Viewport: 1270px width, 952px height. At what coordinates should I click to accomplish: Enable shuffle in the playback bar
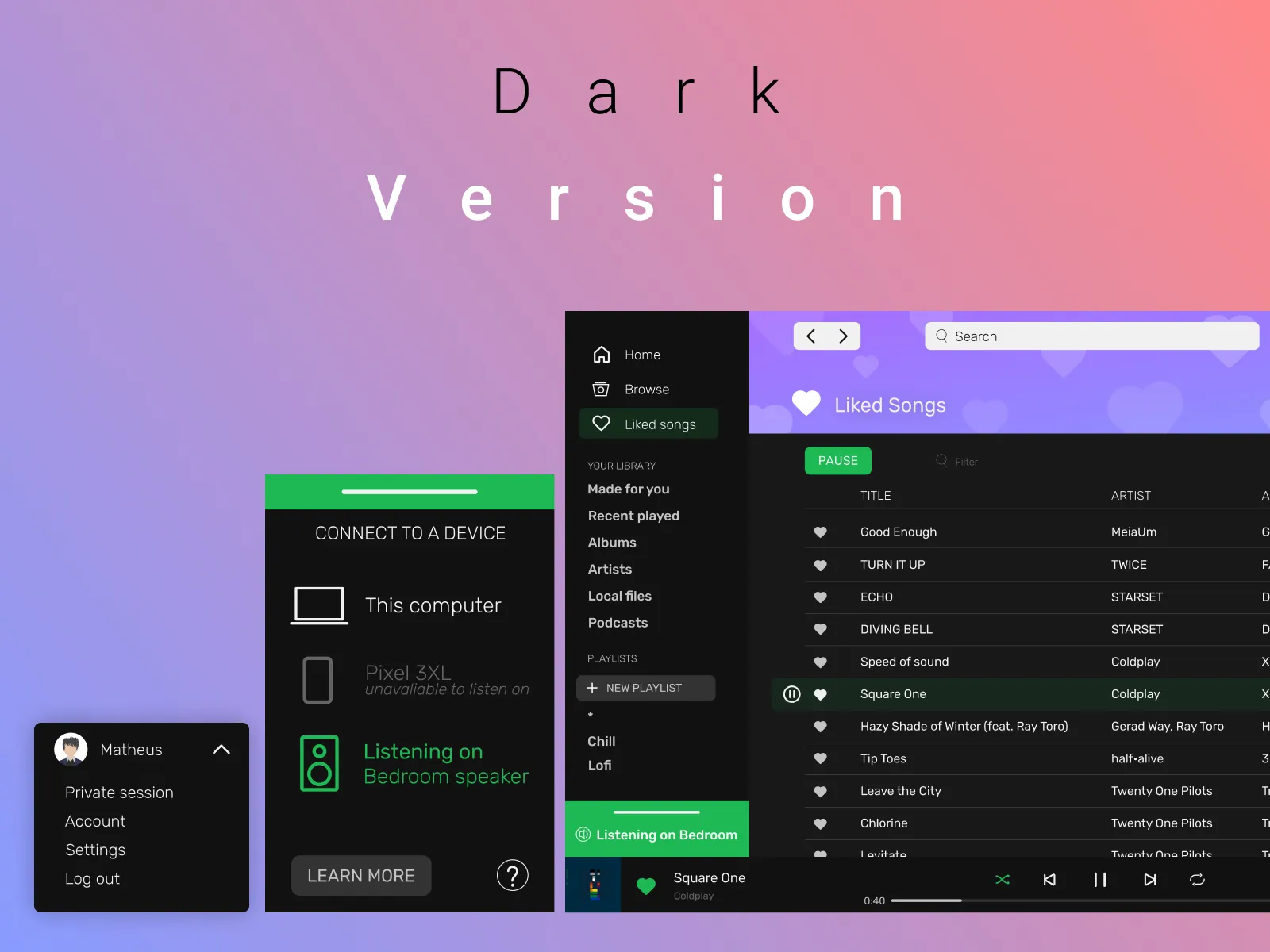point(1003,879)
